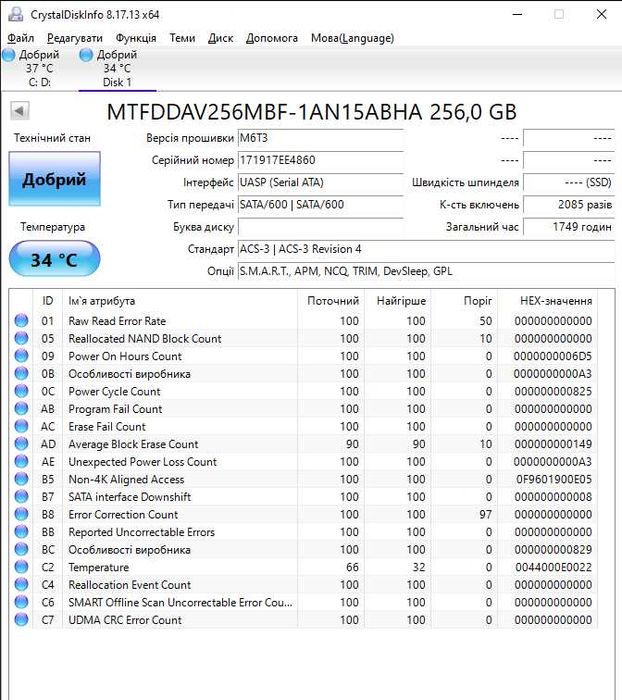Click the firmware version field M6T3
This screenshot has height=700, width=622.
(321, 138)
